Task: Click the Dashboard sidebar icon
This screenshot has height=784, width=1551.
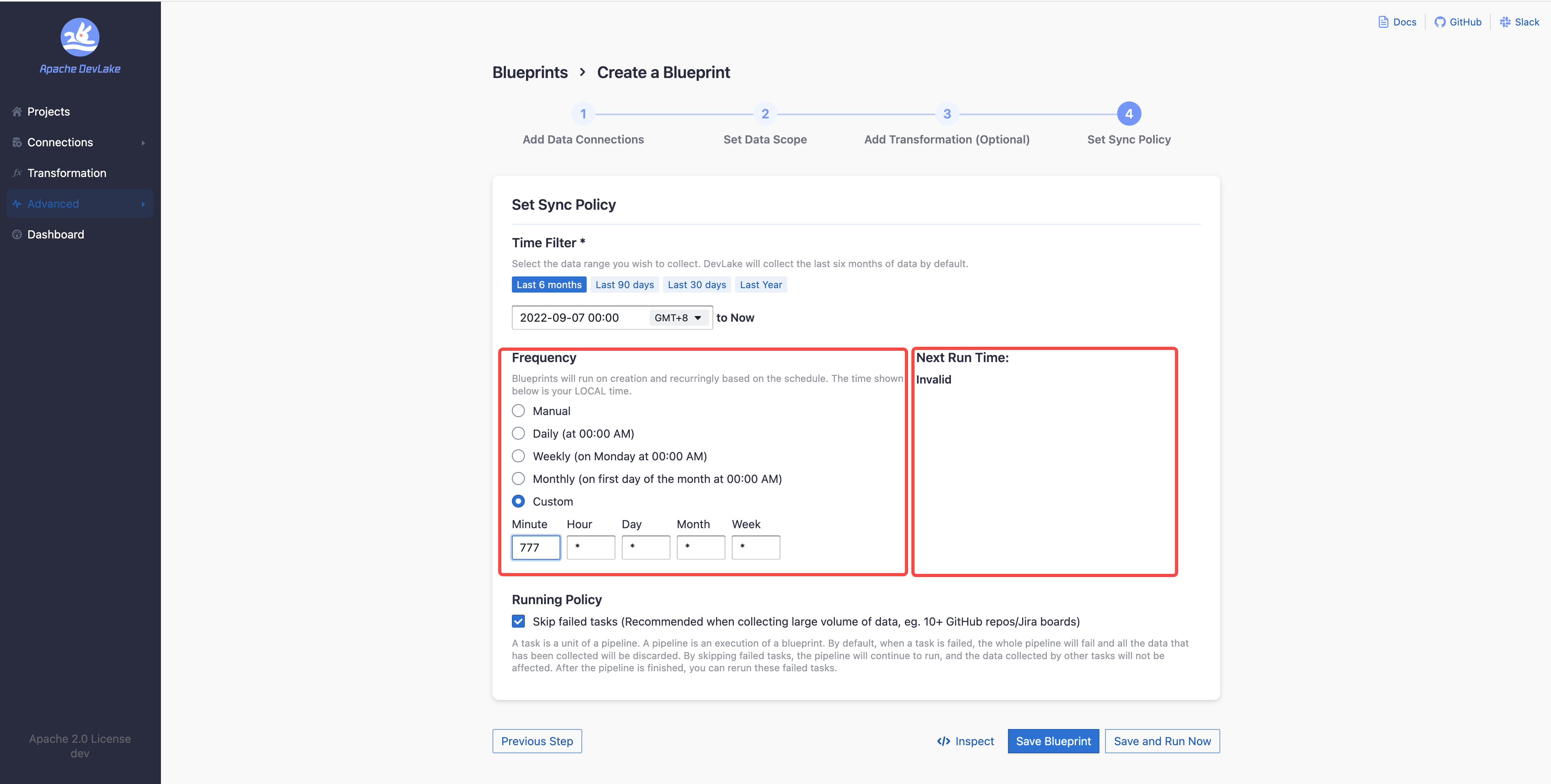Action: (17, 235)
